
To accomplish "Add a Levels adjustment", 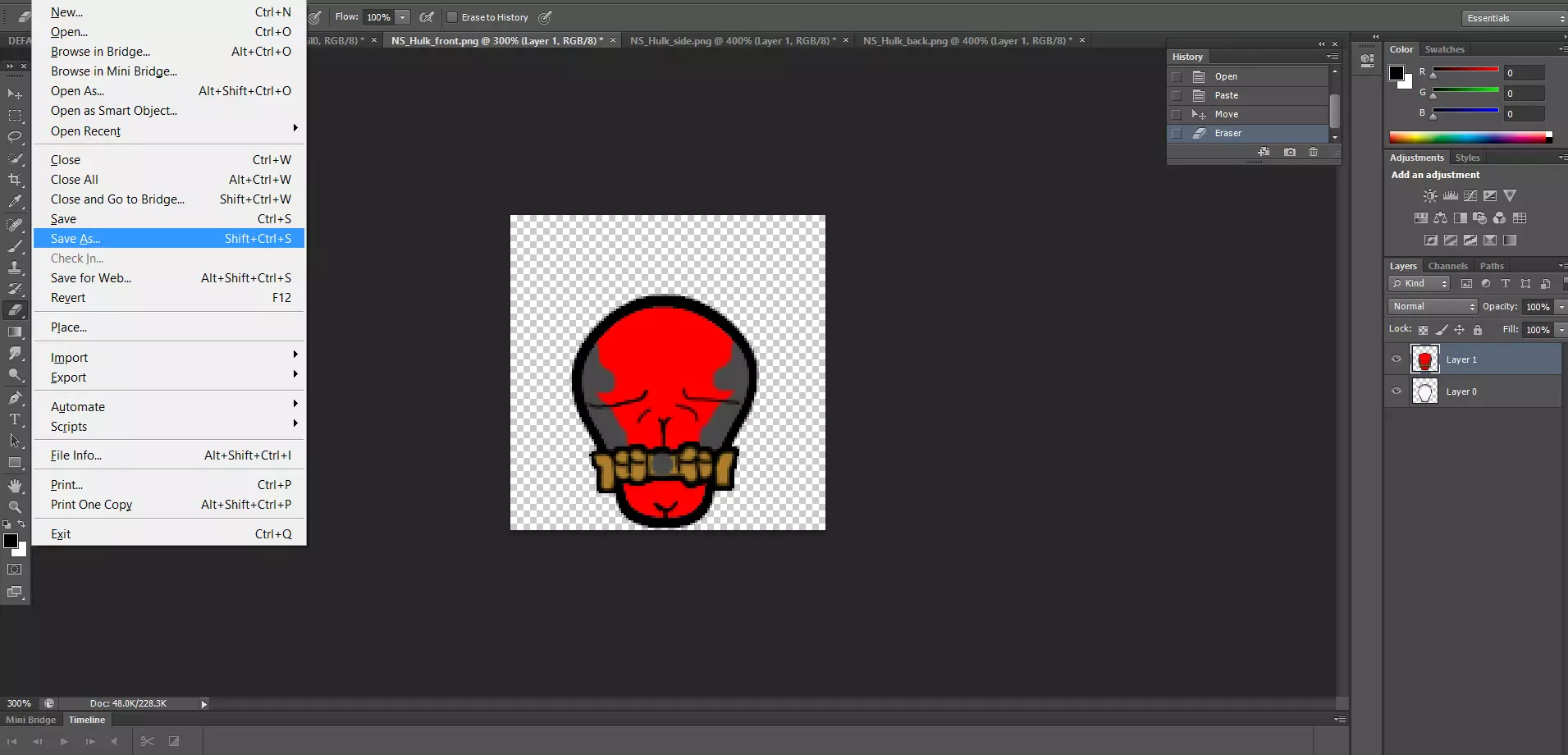I will [x=1451, y=195].
